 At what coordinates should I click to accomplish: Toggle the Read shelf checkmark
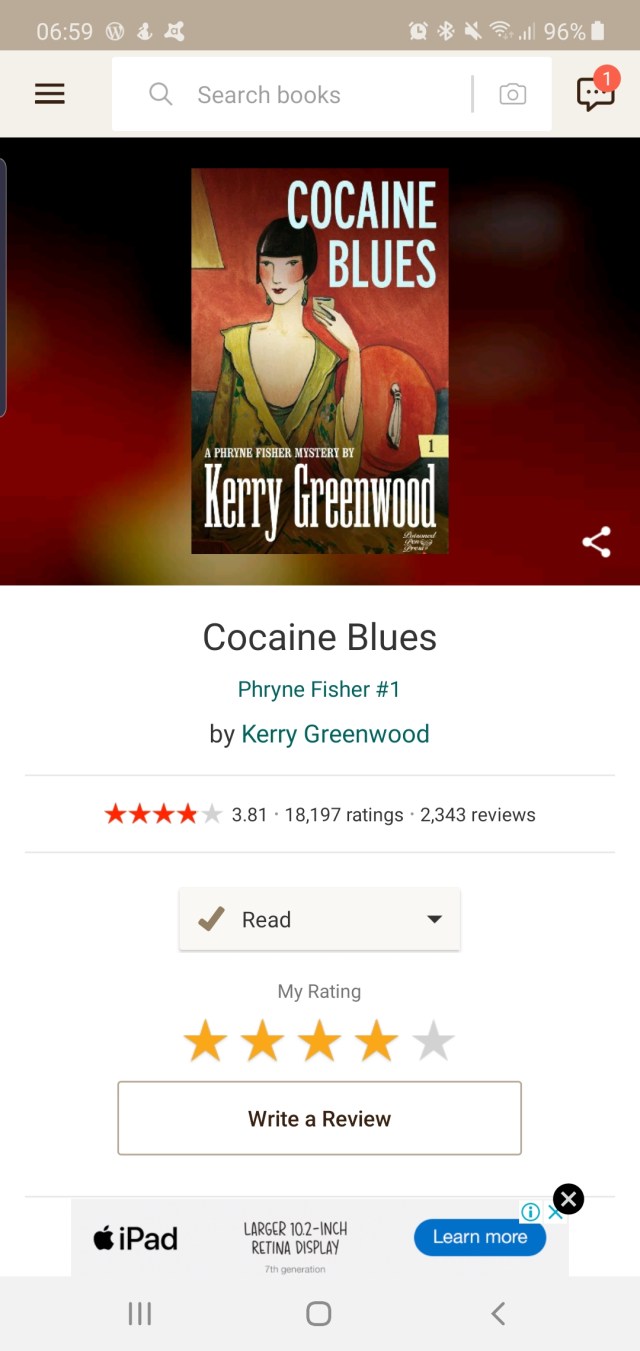[211, 919]
